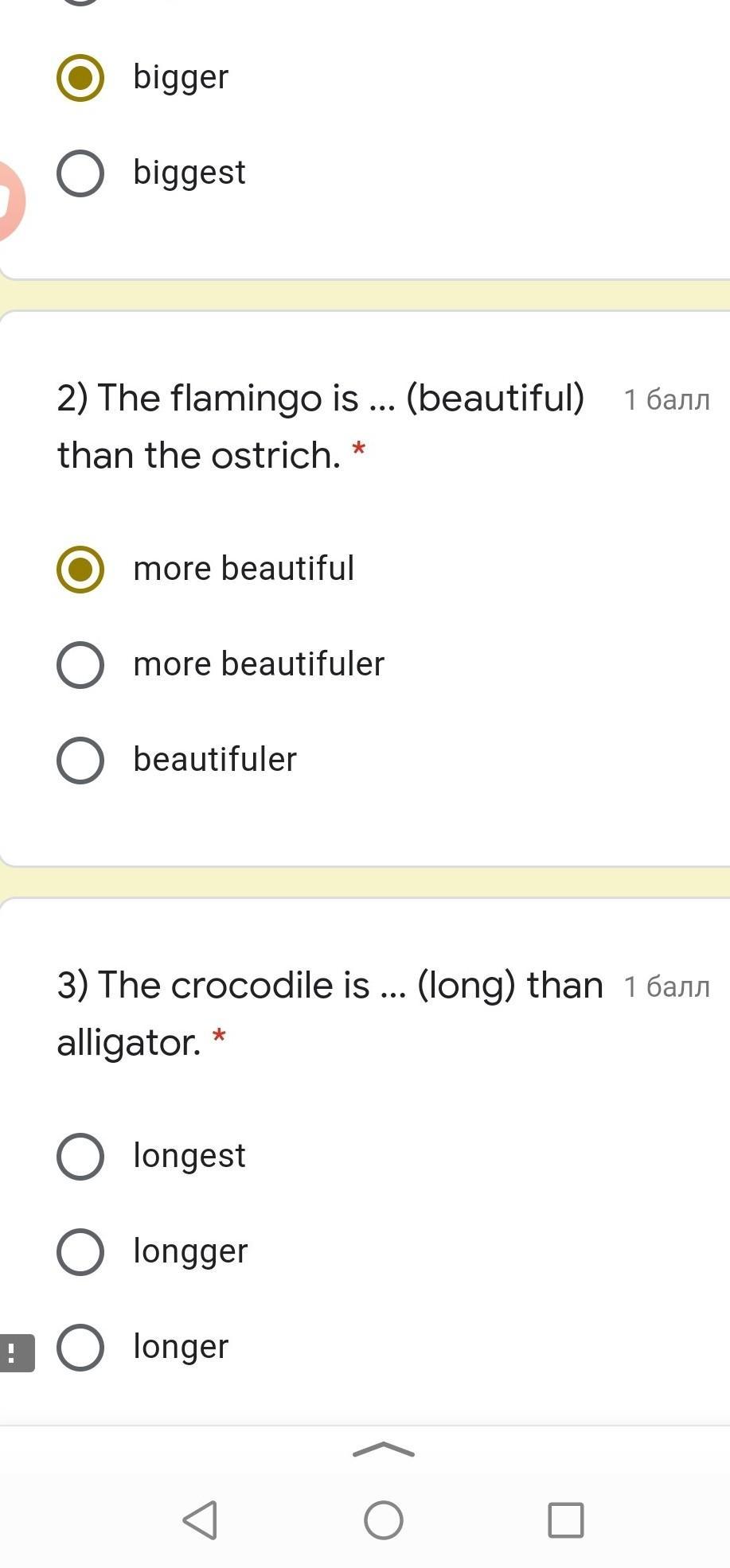This screenshot has height=1568, width=730.
Task: Select 'longest' for the crocodile question
Action: tap(80, 1157)
